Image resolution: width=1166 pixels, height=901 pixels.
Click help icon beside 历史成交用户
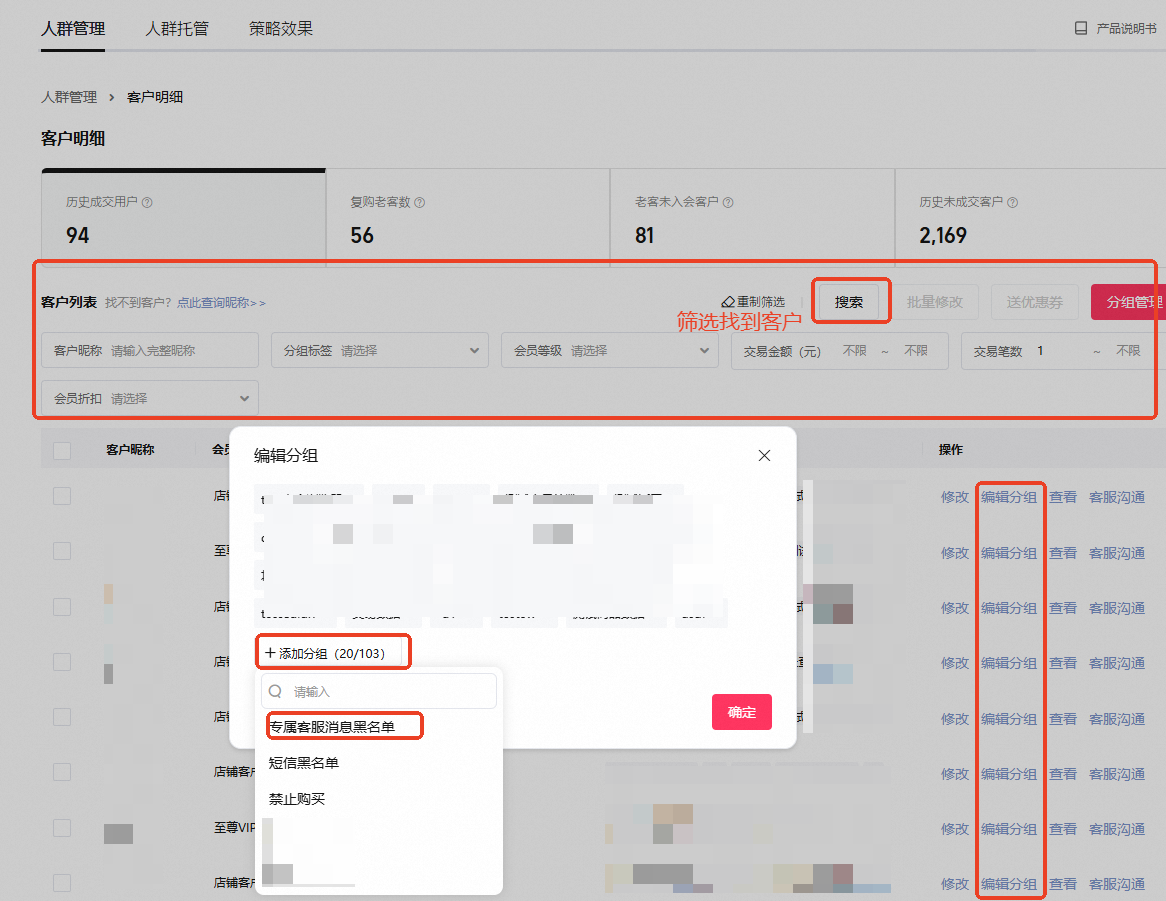point(147,202)
